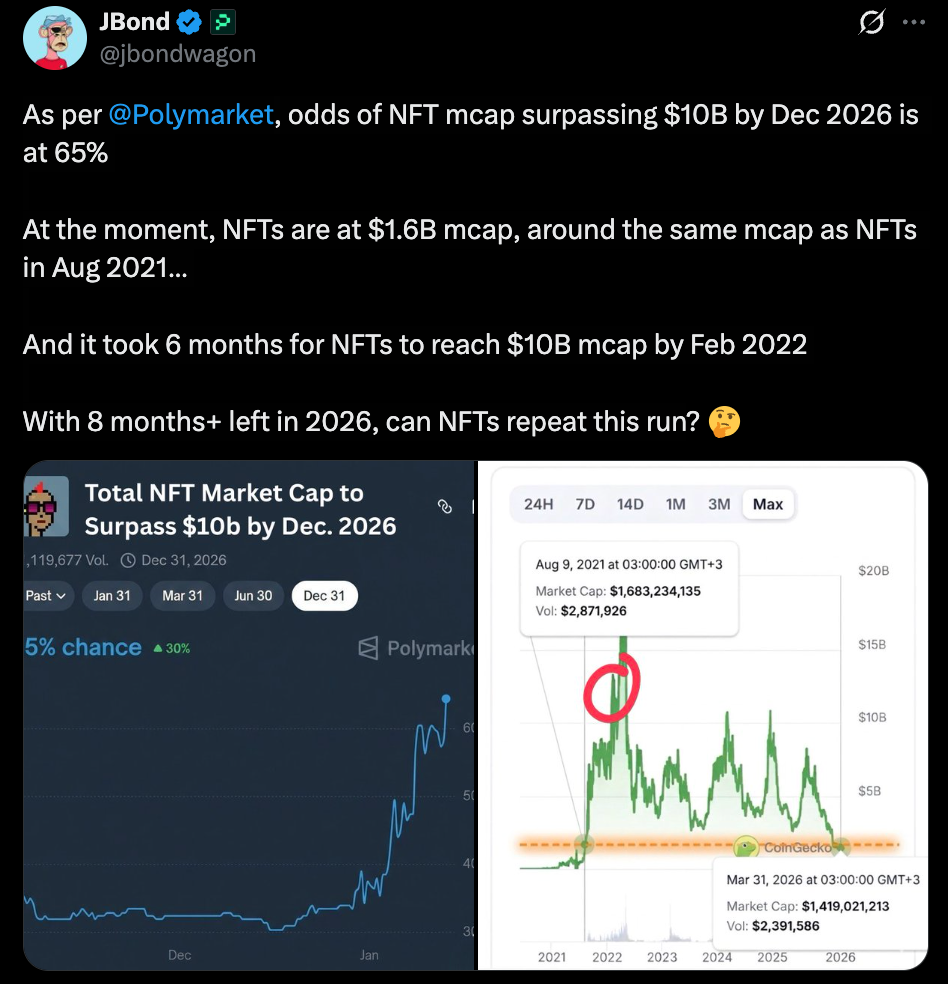Viewport: 948px width, 984px height.
Task: Select the Jun 30 date pill
Action: tap(253, 595)
